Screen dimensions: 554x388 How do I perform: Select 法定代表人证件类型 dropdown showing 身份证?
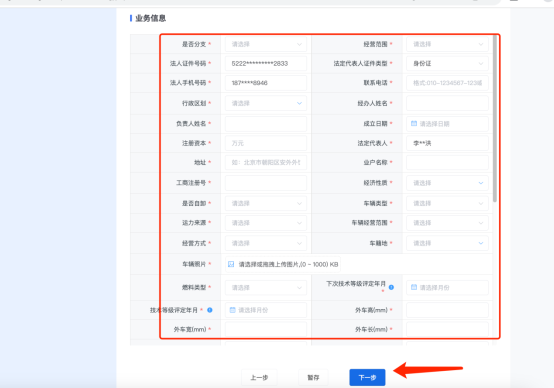point(447,63)
